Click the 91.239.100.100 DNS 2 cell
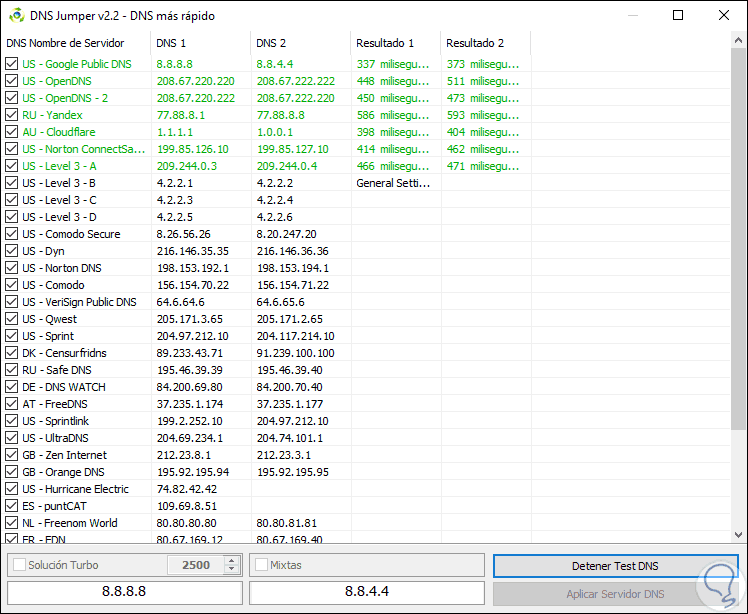This screenshot has width=748, height=614. pyautogui.click(x=296, y=353)
